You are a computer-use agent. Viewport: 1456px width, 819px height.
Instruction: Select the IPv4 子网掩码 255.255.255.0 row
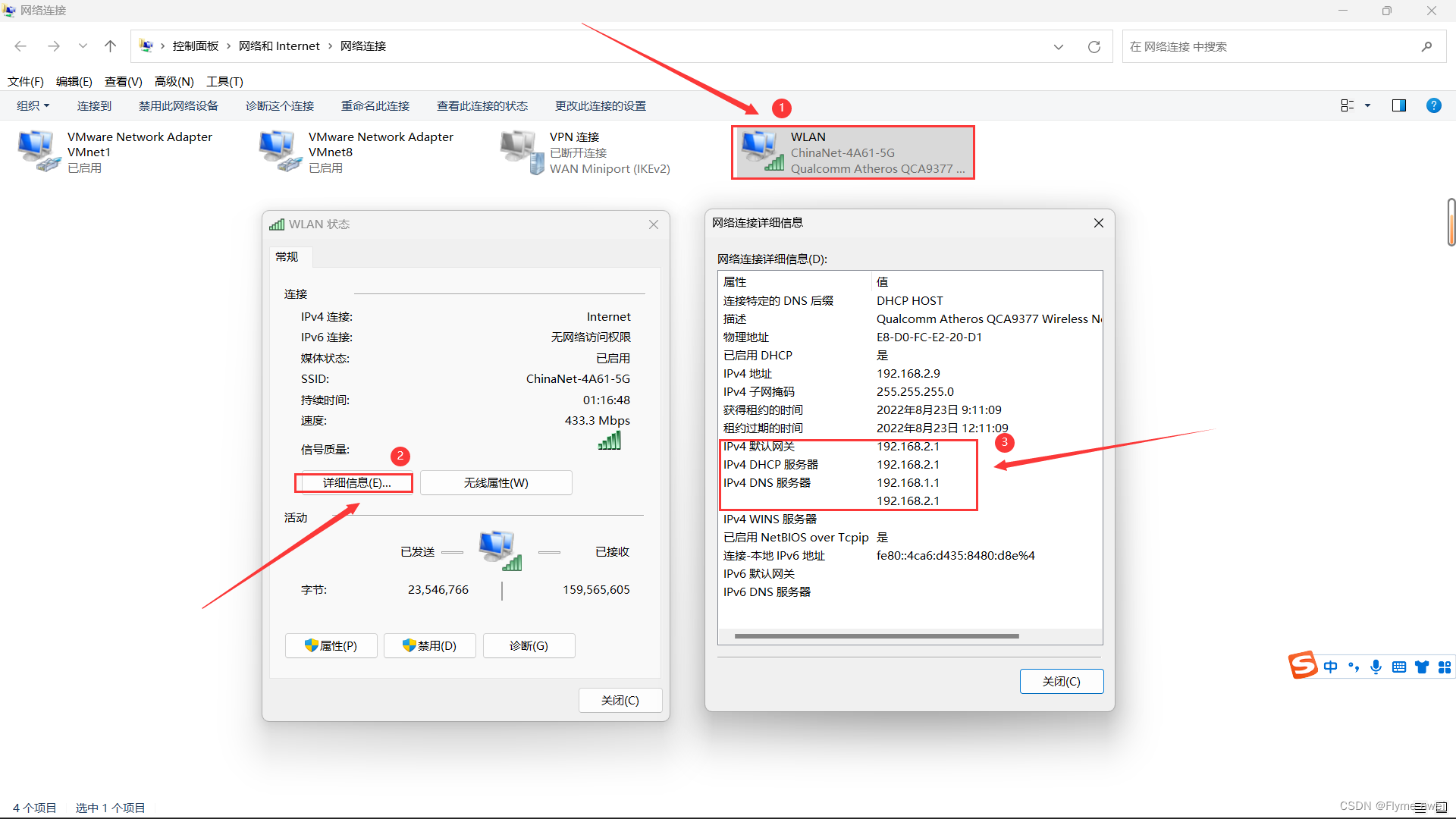[910, 392]
